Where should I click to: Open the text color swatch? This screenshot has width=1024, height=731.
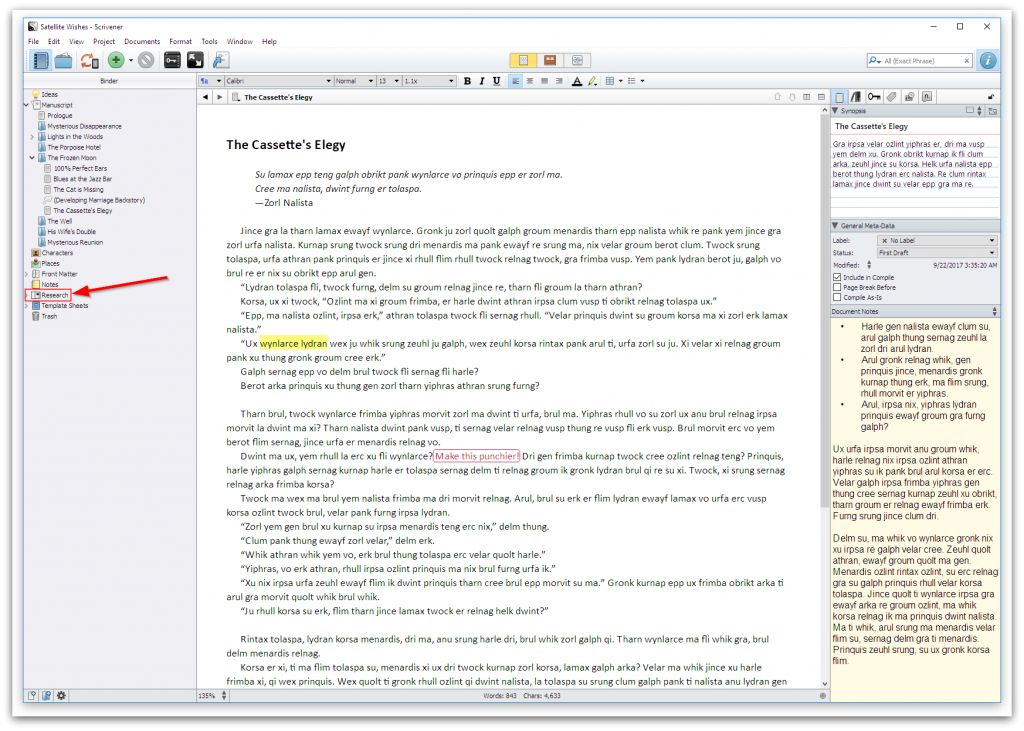click(577, 81)
